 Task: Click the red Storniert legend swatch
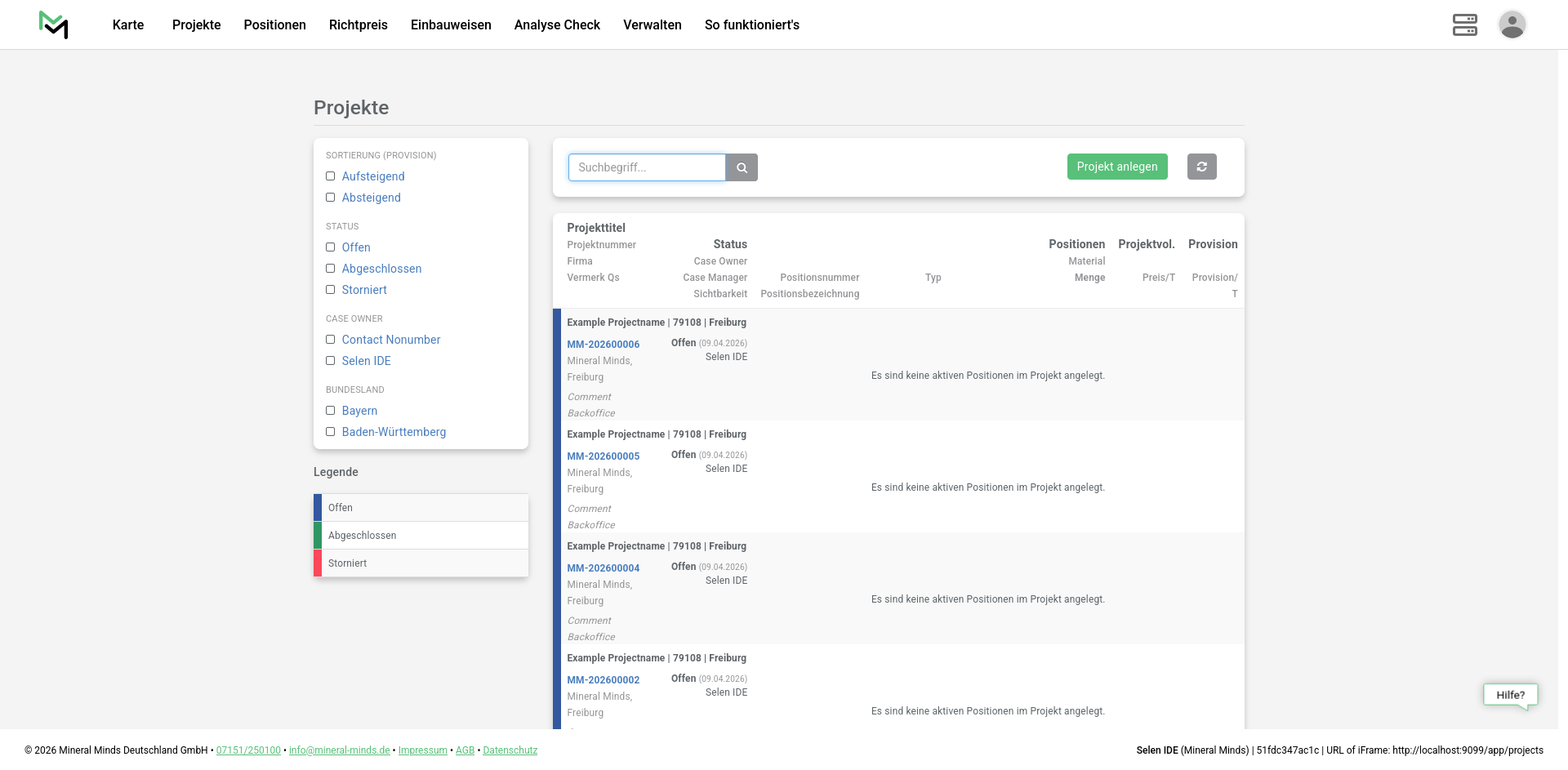tap(318, 563)
